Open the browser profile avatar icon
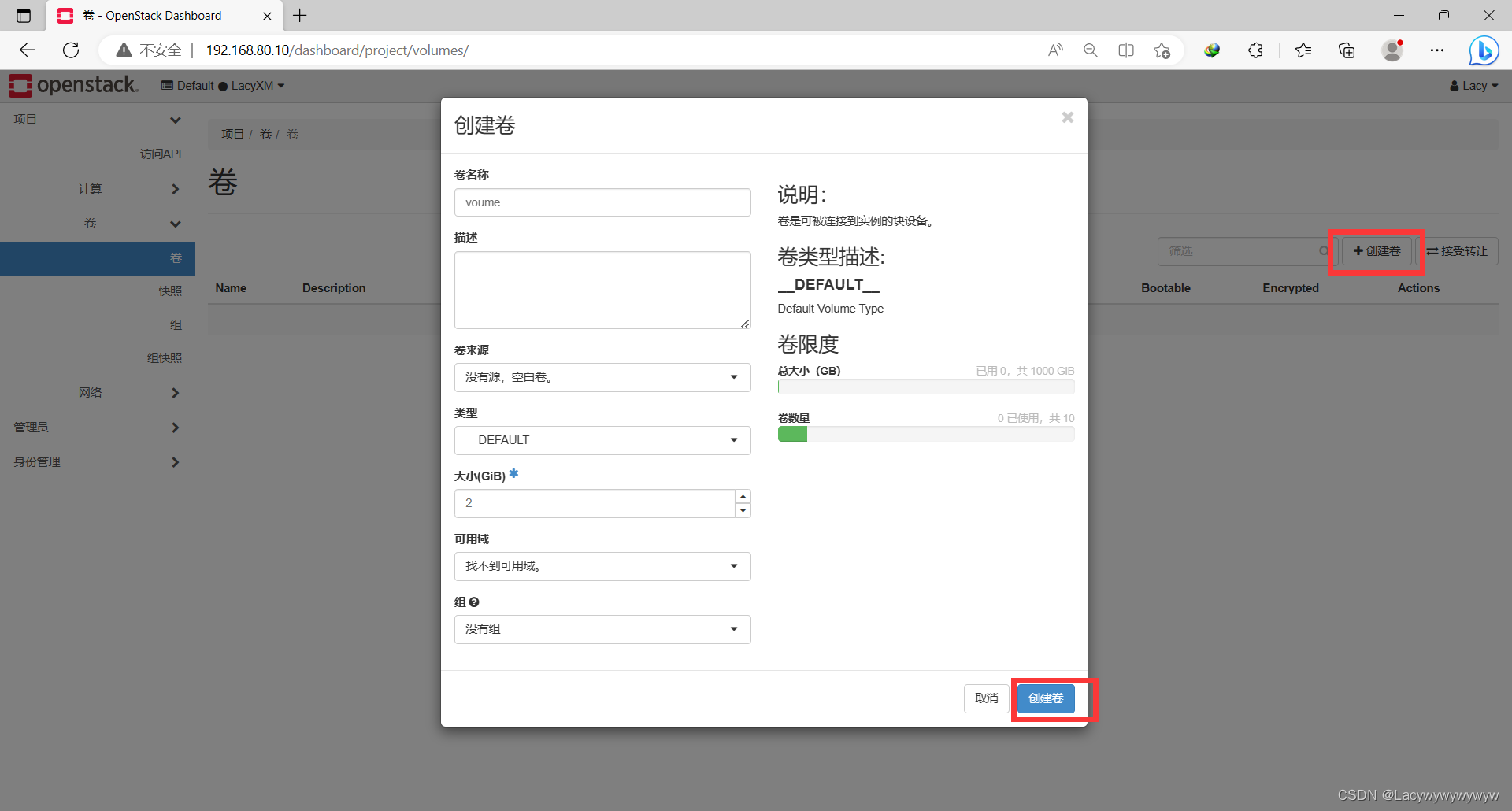 coord(1392,50)
